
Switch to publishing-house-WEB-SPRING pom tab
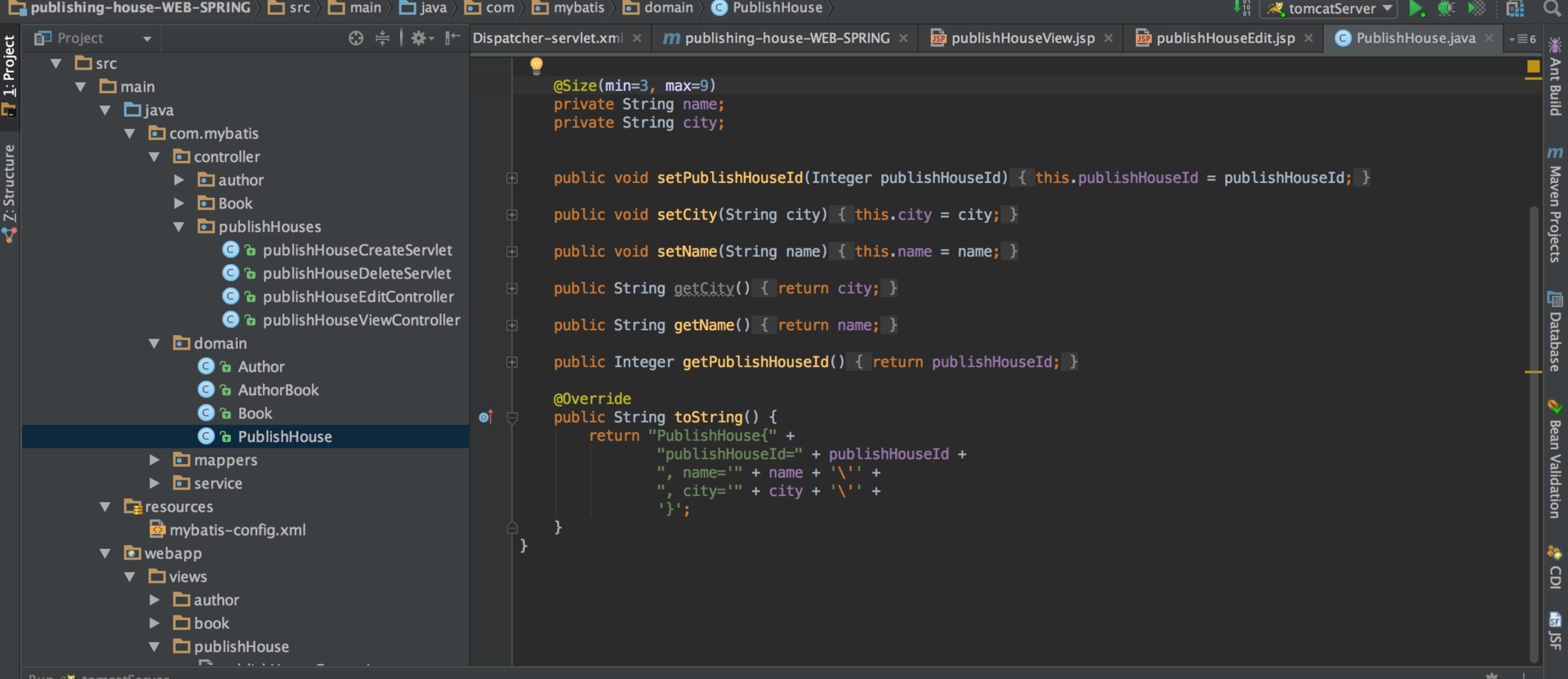click(x=786, y=38)
